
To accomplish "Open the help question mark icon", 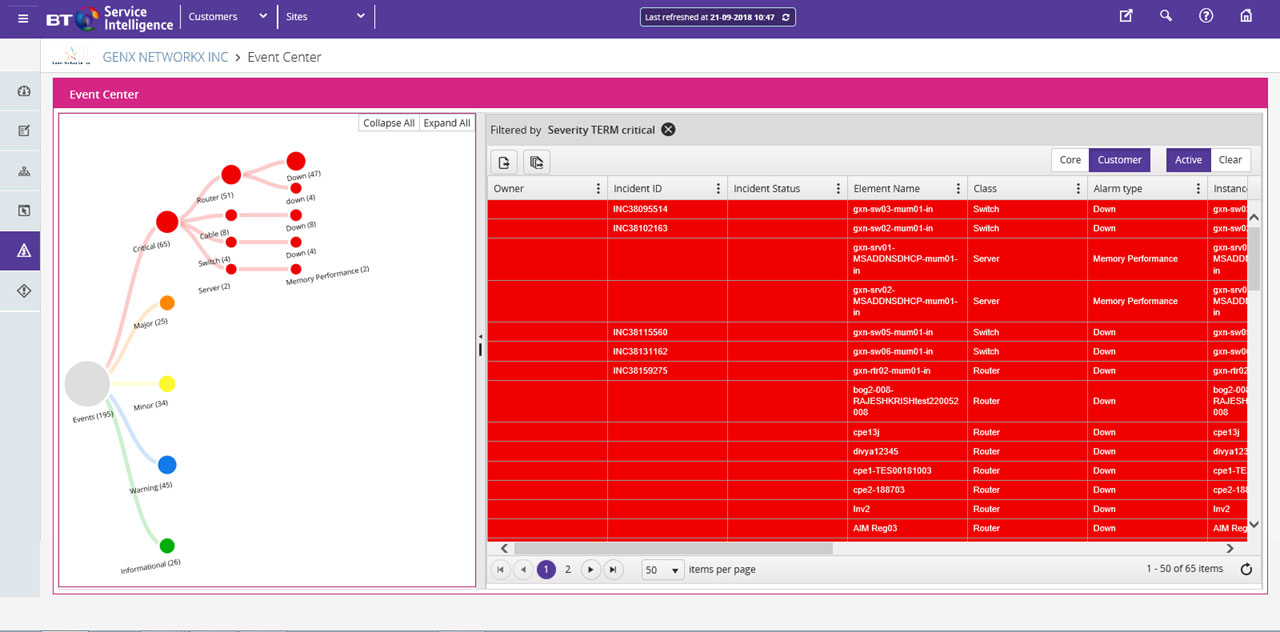I will click(1206, 16).
